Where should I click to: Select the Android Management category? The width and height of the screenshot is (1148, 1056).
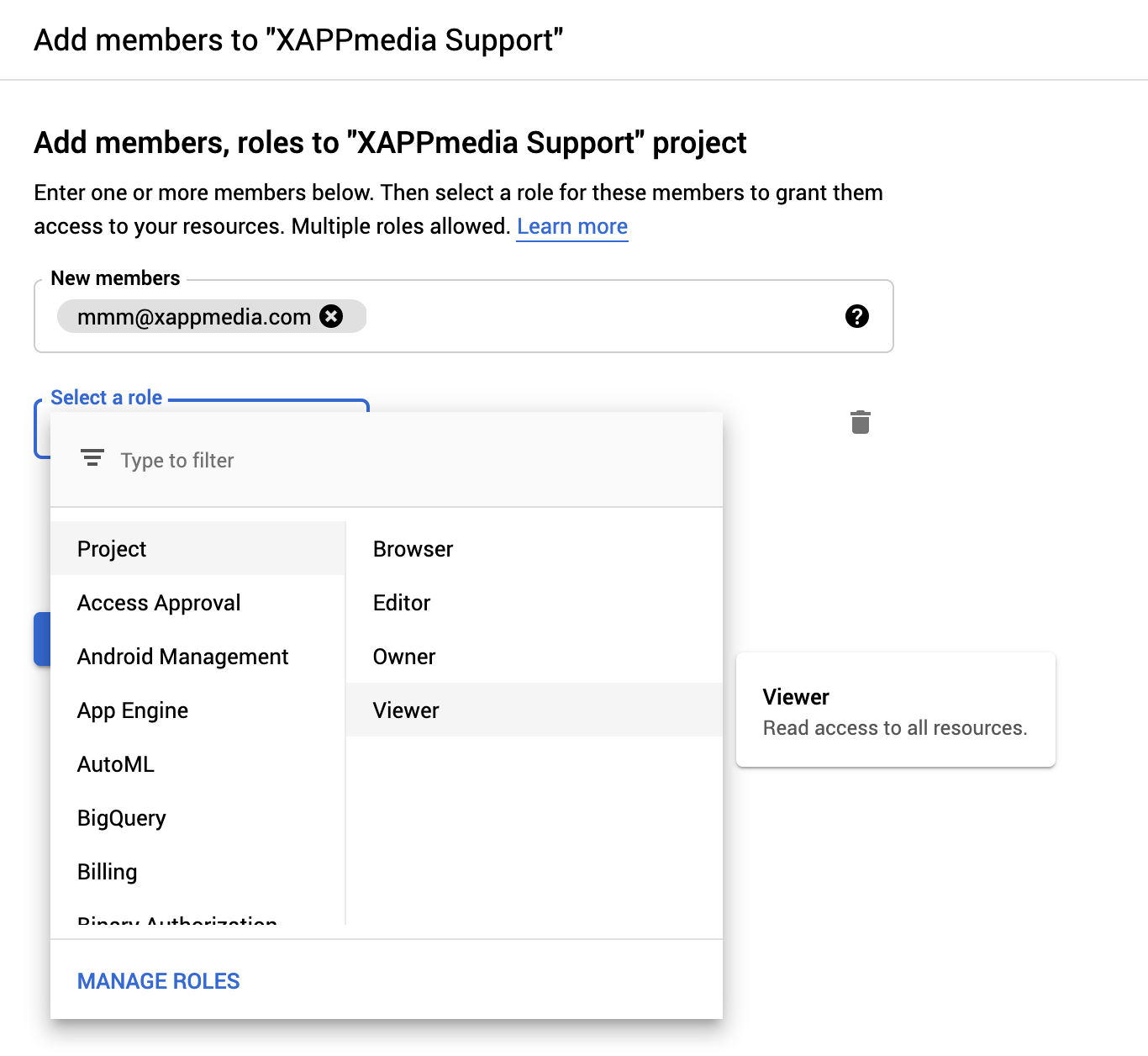coord(198,657)
